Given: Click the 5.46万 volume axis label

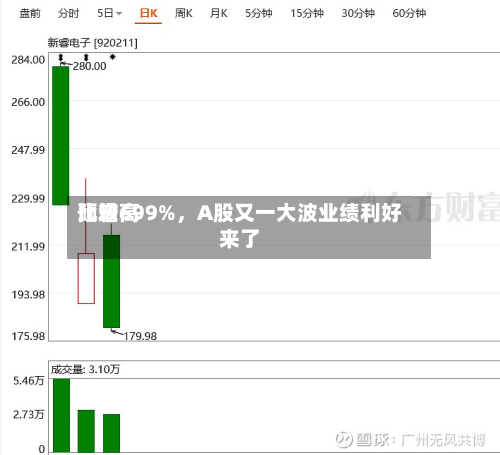Looking at the screenshot, I should click(x=29, y=381).
